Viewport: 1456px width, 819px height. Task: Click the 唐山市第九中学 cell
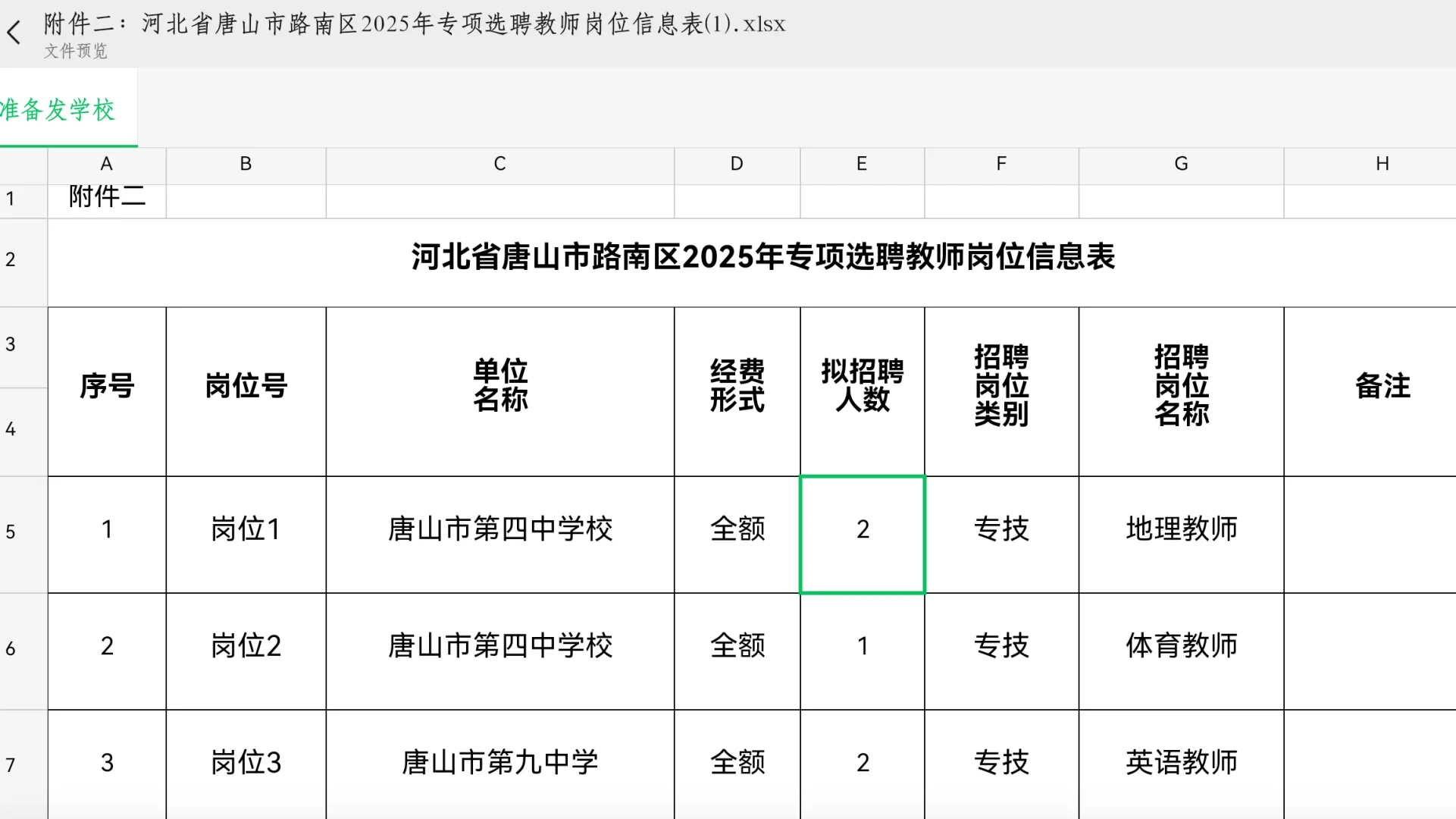[500, 764]
